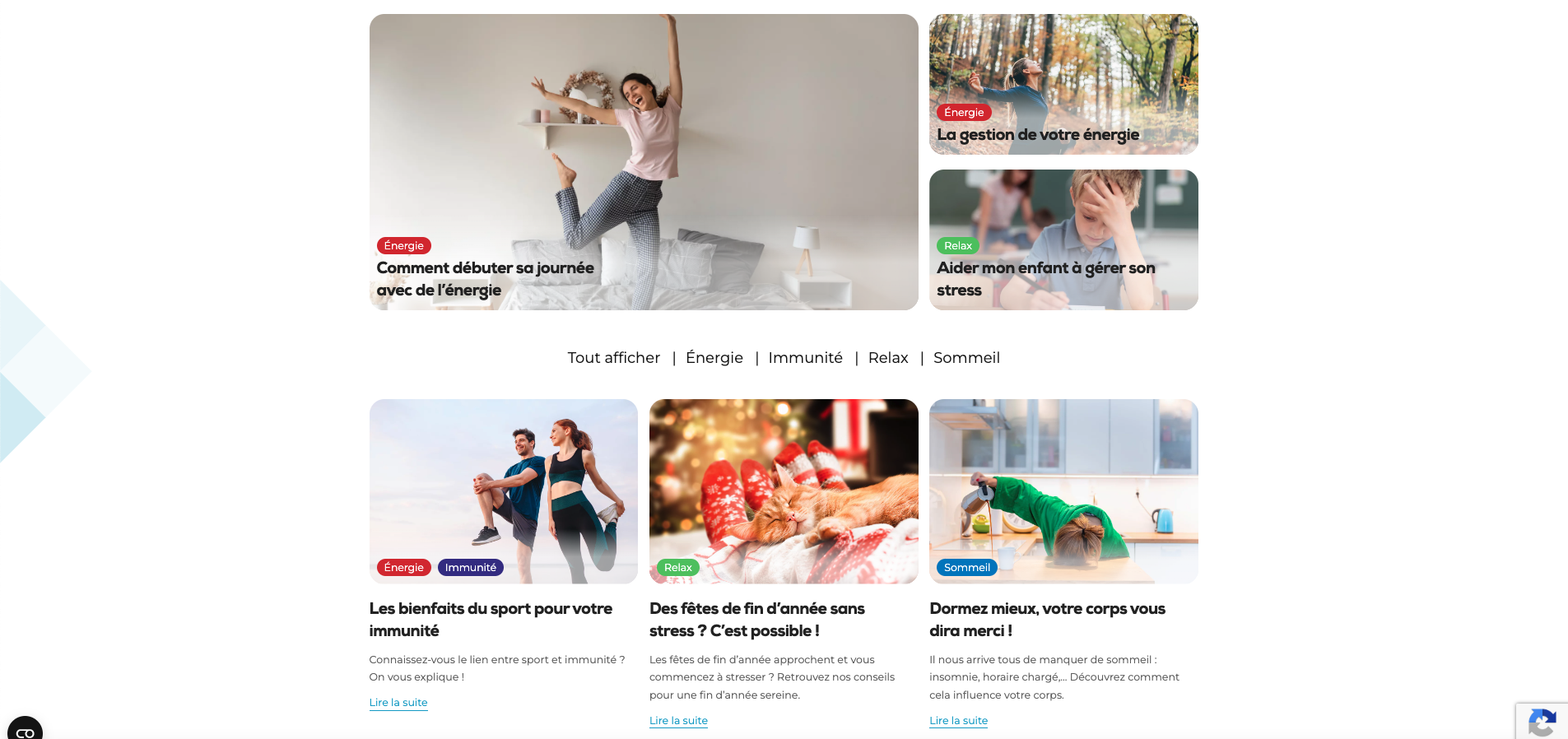Image resolution: width=1568 pixels, height=739 pixels.
Task: Click the red Énergie tag on the dancing woman image
Action: pyautogui.click(x=403, y=245)
